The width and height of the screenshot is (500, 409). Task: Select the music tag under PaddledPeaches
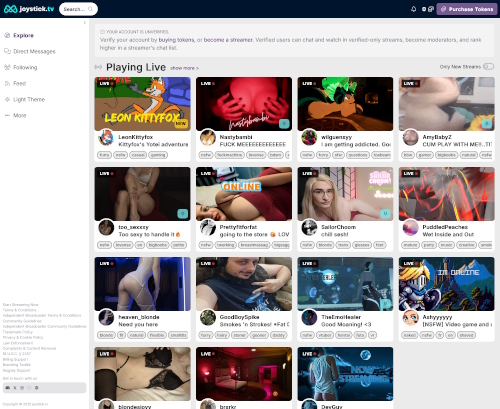pyautogui.click(x=446, y=245)
